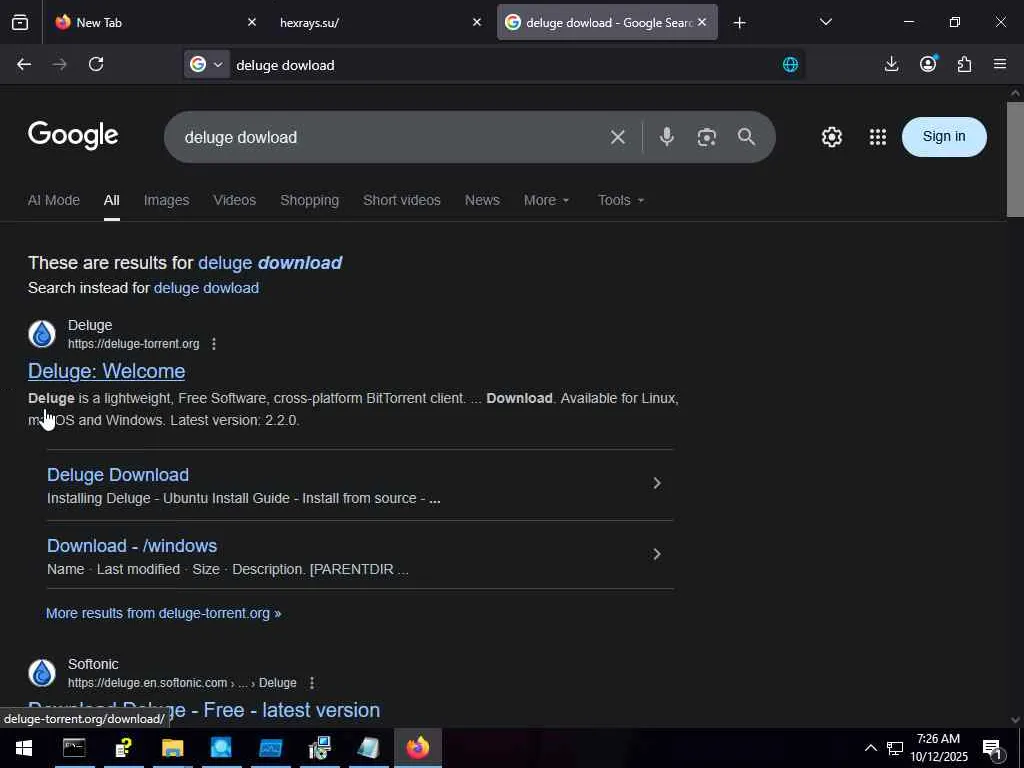Open a new browser tab

coord(739,23)
